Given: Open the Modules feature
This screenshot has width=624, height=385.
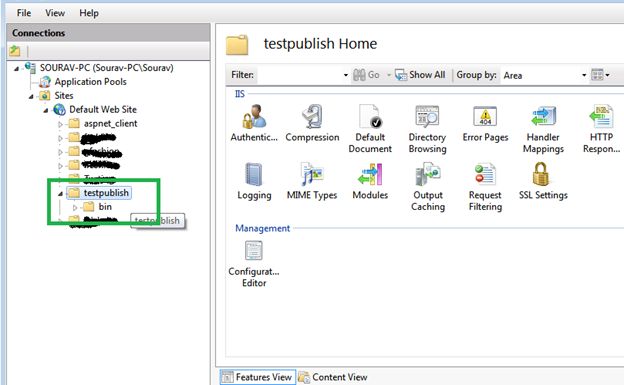Looking at the screenshot, I should click(370, 181).
